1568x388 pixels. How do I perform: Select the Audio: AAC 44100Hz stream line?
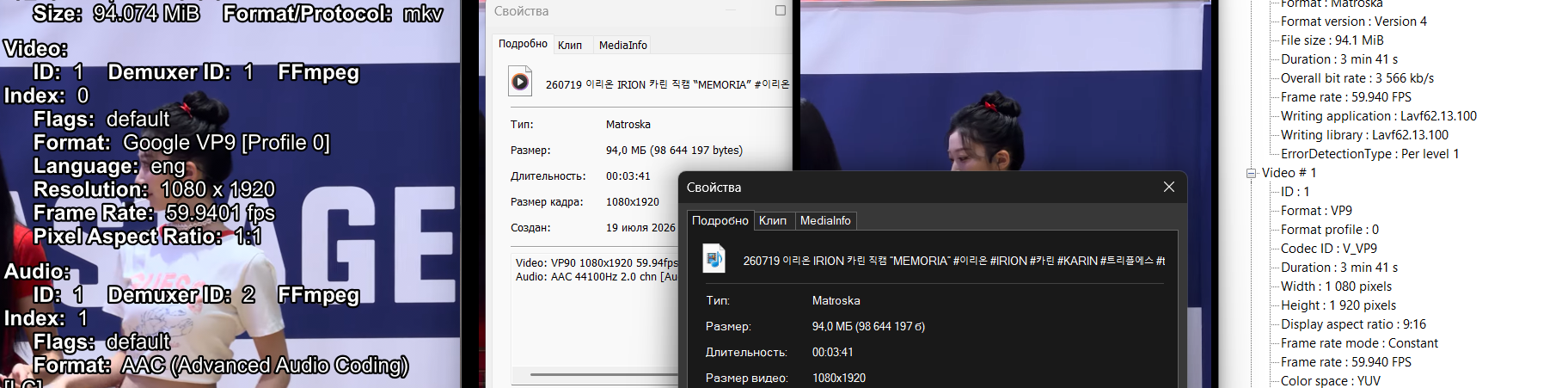tap(597, 277)
